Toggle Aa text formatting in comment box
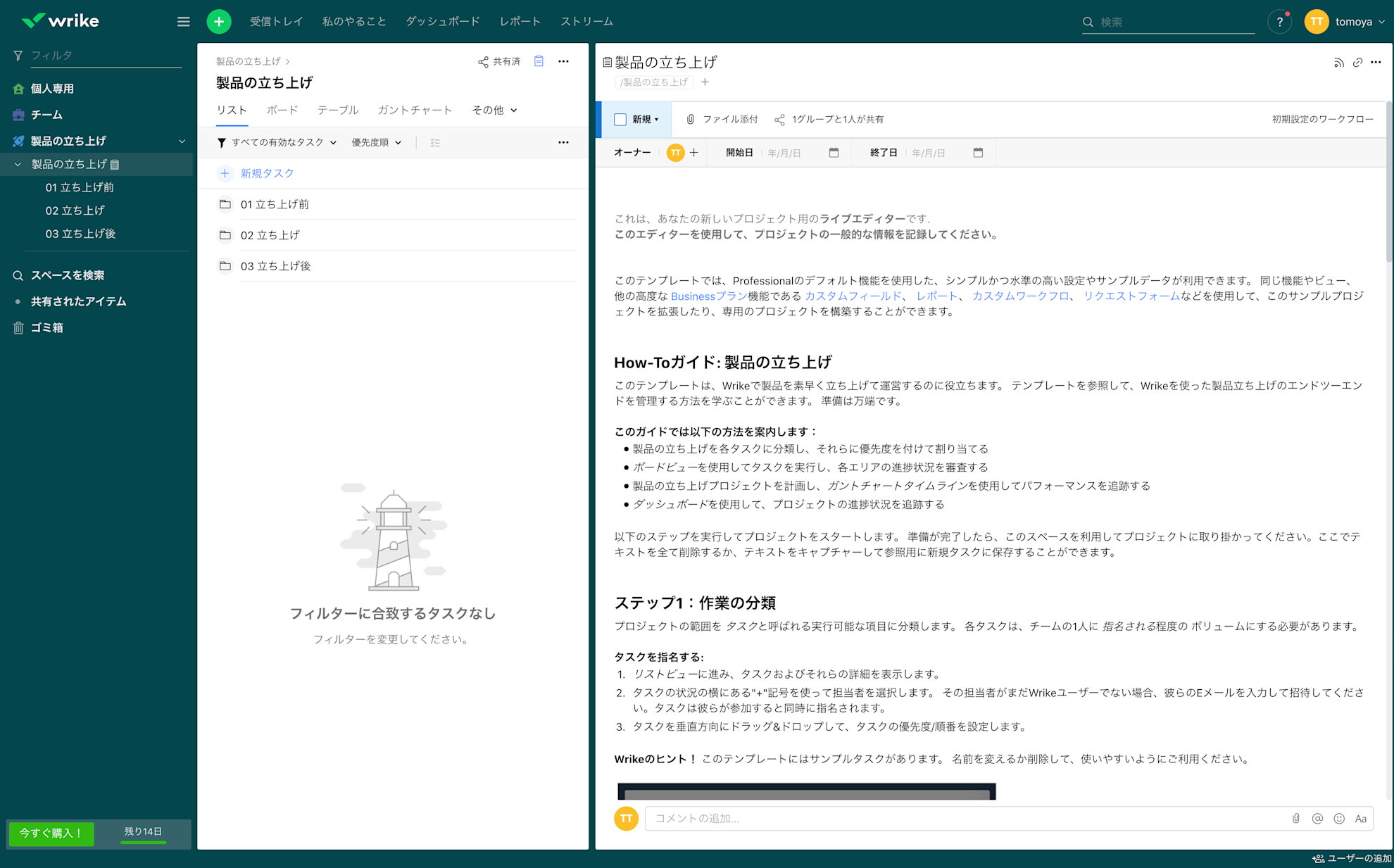Viewport: 1394px width, 868px height. (1361, 819)
